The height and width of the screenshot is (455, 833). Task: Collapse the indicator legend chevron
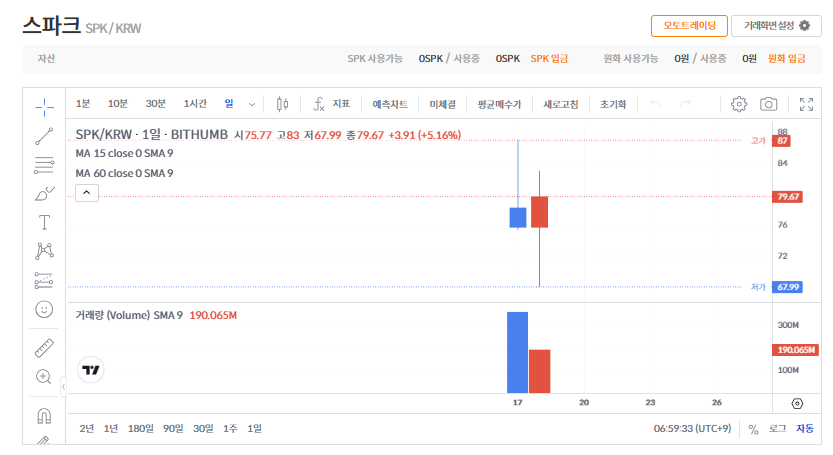coord(87,192)
